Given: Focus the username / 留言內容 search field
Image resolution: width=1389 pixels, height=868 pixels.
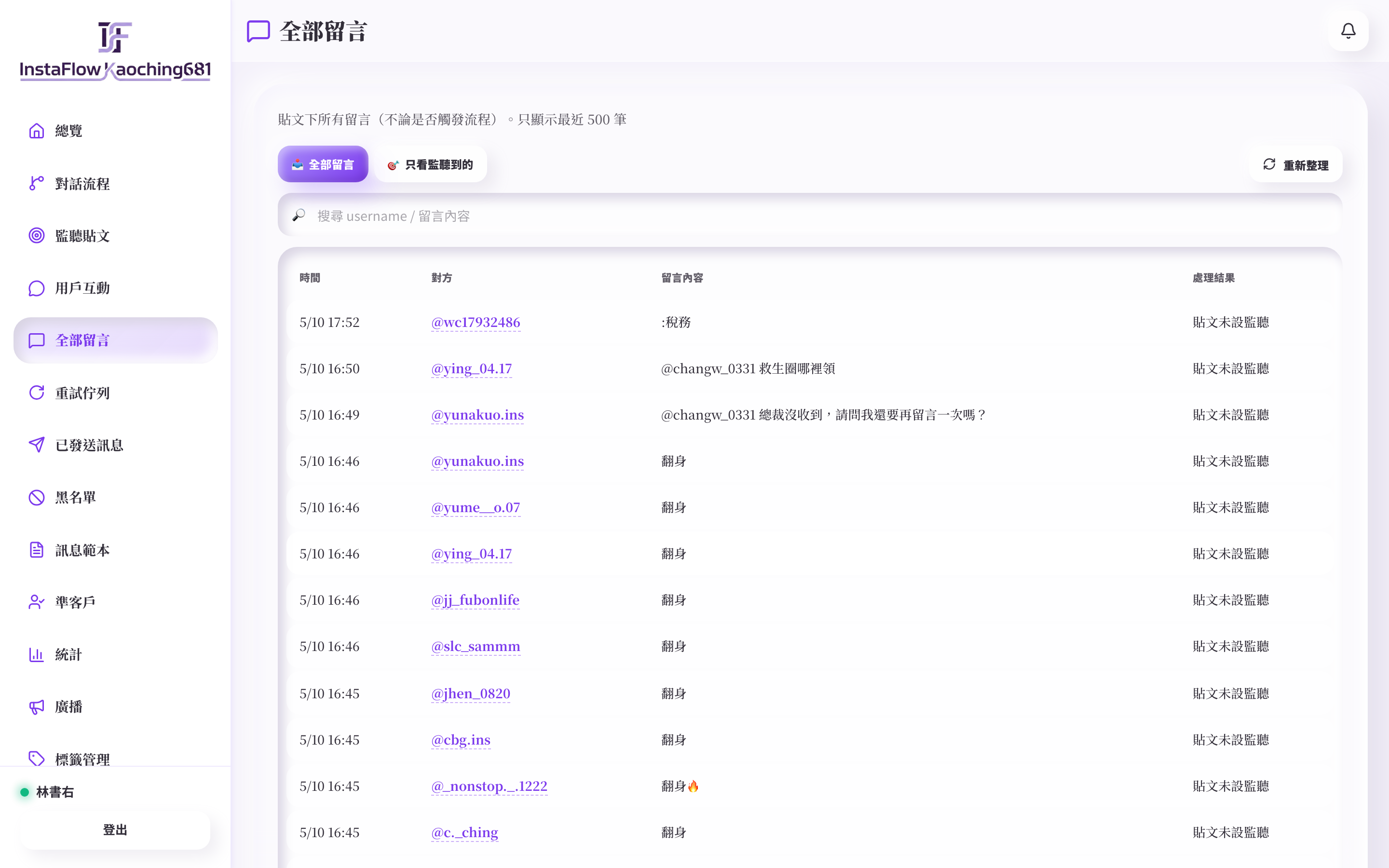Looking at the screenshot, I should pyautogui.click(x=810, y=215).
